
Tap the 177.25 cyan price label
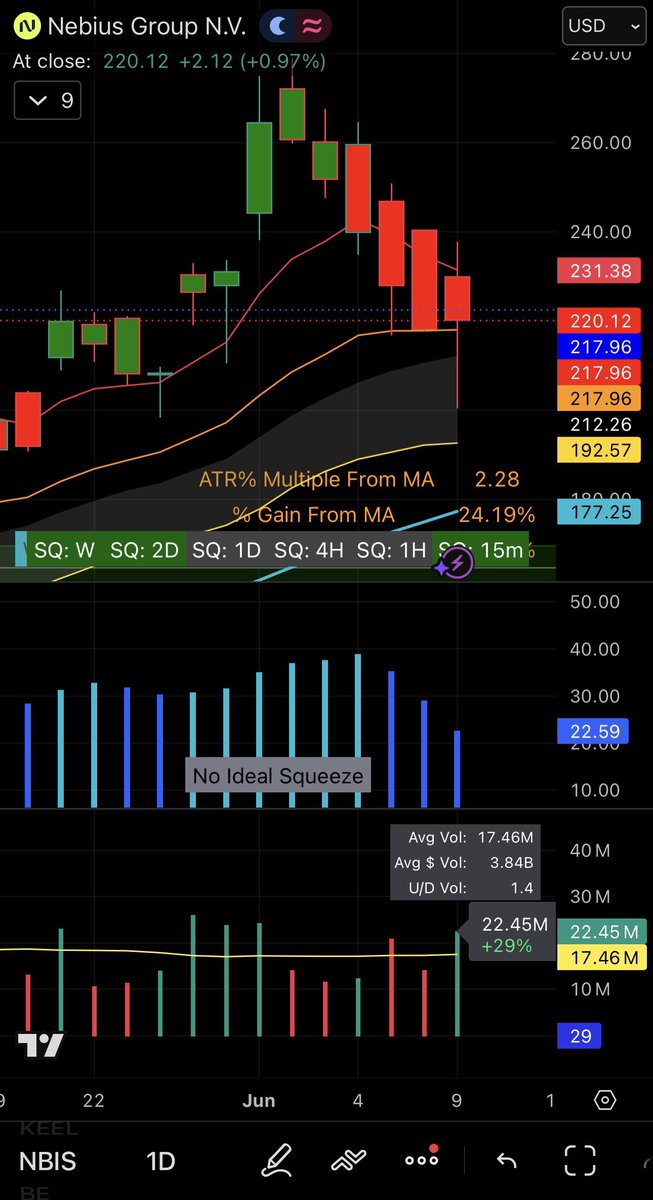(x=598, y=511)
